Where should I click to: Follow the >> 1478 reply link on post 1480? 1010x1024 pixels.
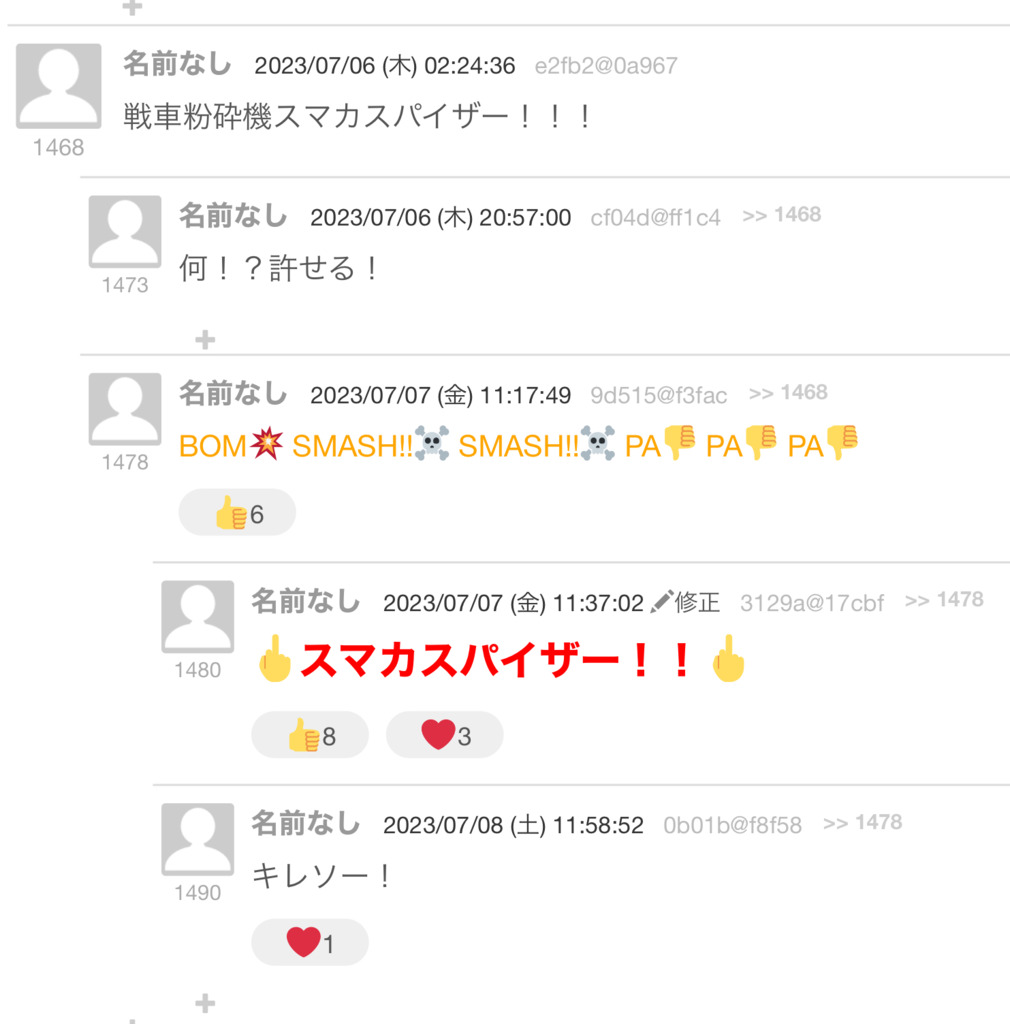coord(944,600)
